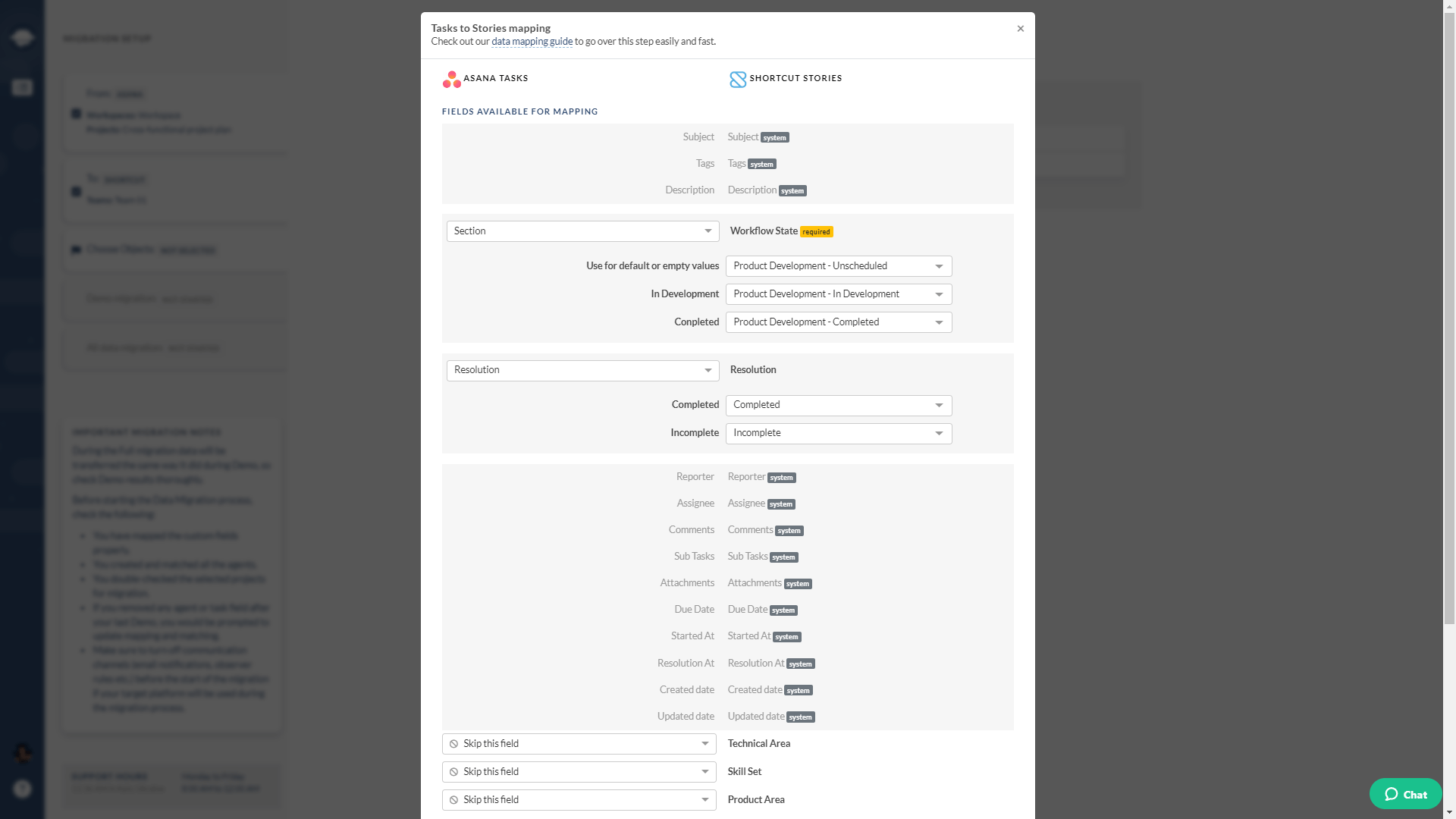
Task: Click the Reporter field label on Asana side
Action: click(695, 477)
